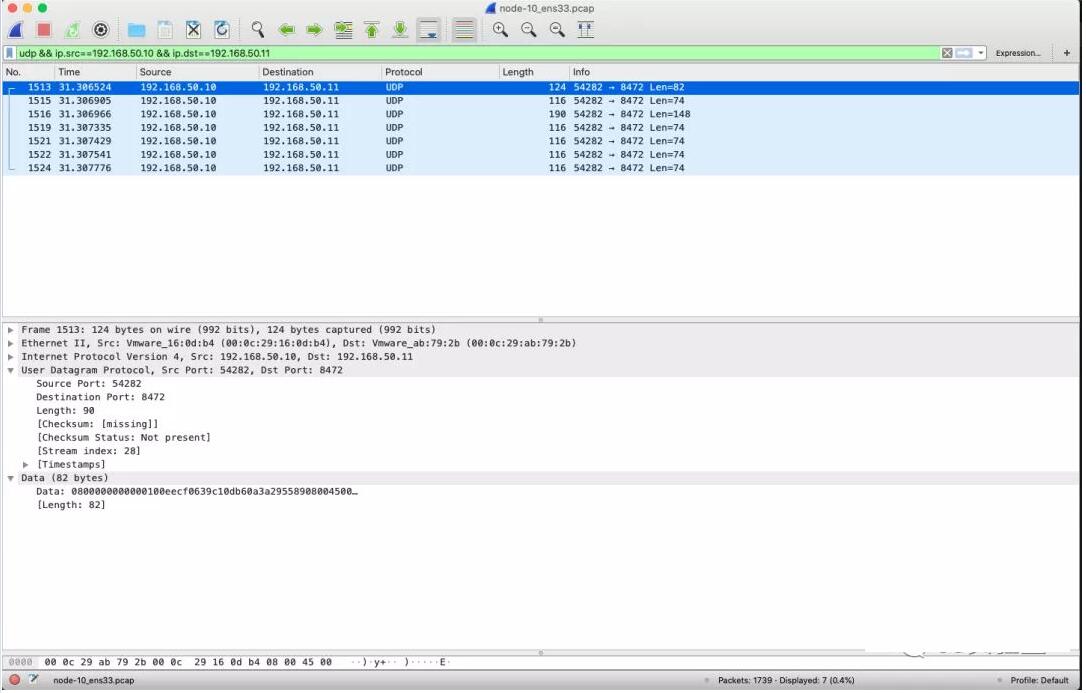Viewport: 1086px width, 693px height.
Task: Click the Profile: Default status entry
Action: point(1039,681)
